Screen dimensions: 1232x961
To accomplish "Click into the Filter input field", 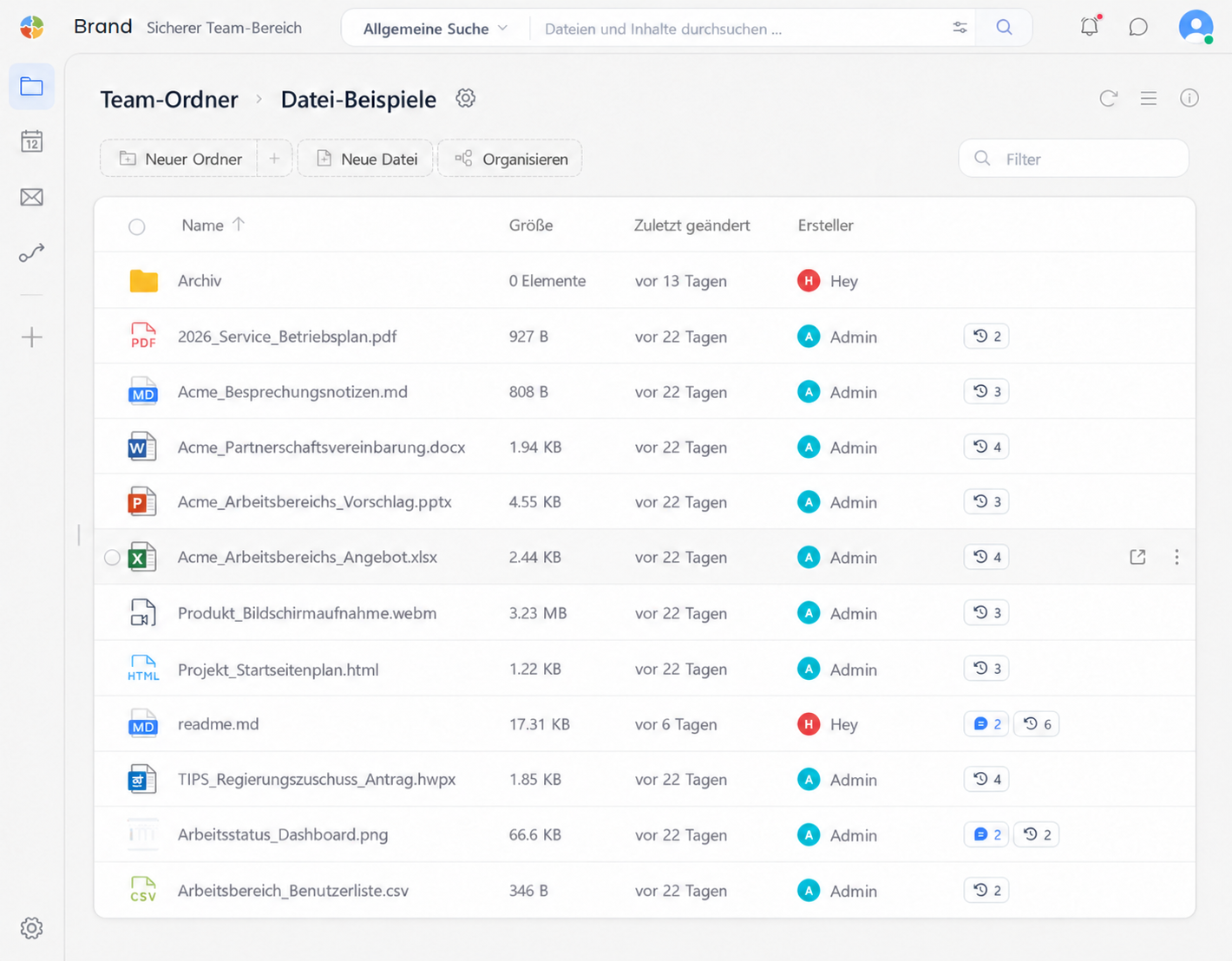I will [1073, 159].
